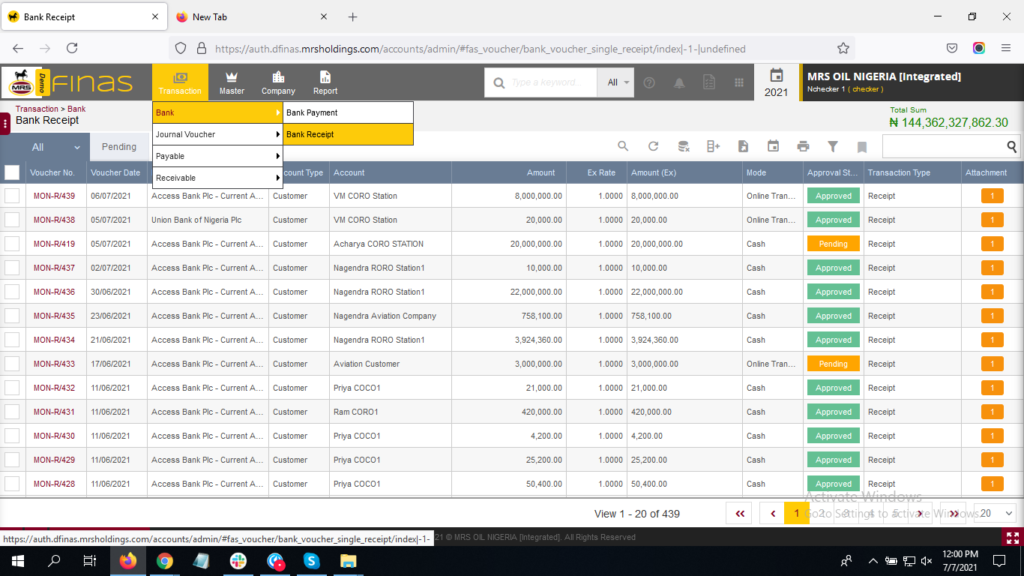
Task: Click the search magnifier in the grid search box
Action: click(1012, 146)
